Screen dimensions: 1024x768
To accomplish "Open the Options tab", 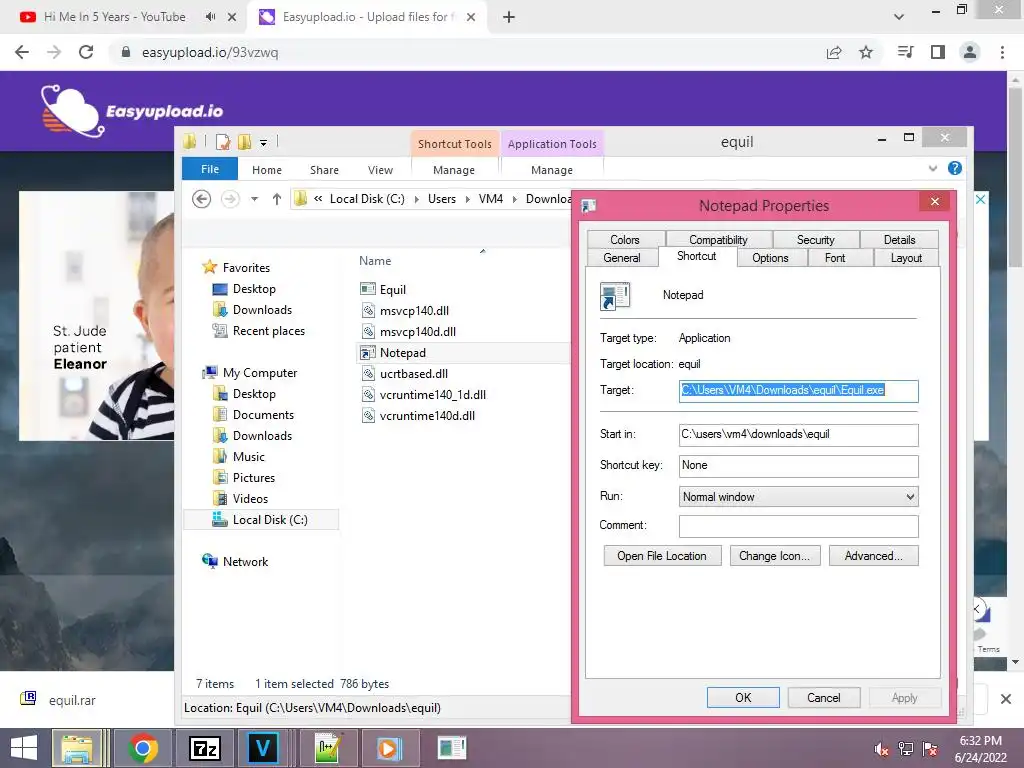I will [770, 257].
